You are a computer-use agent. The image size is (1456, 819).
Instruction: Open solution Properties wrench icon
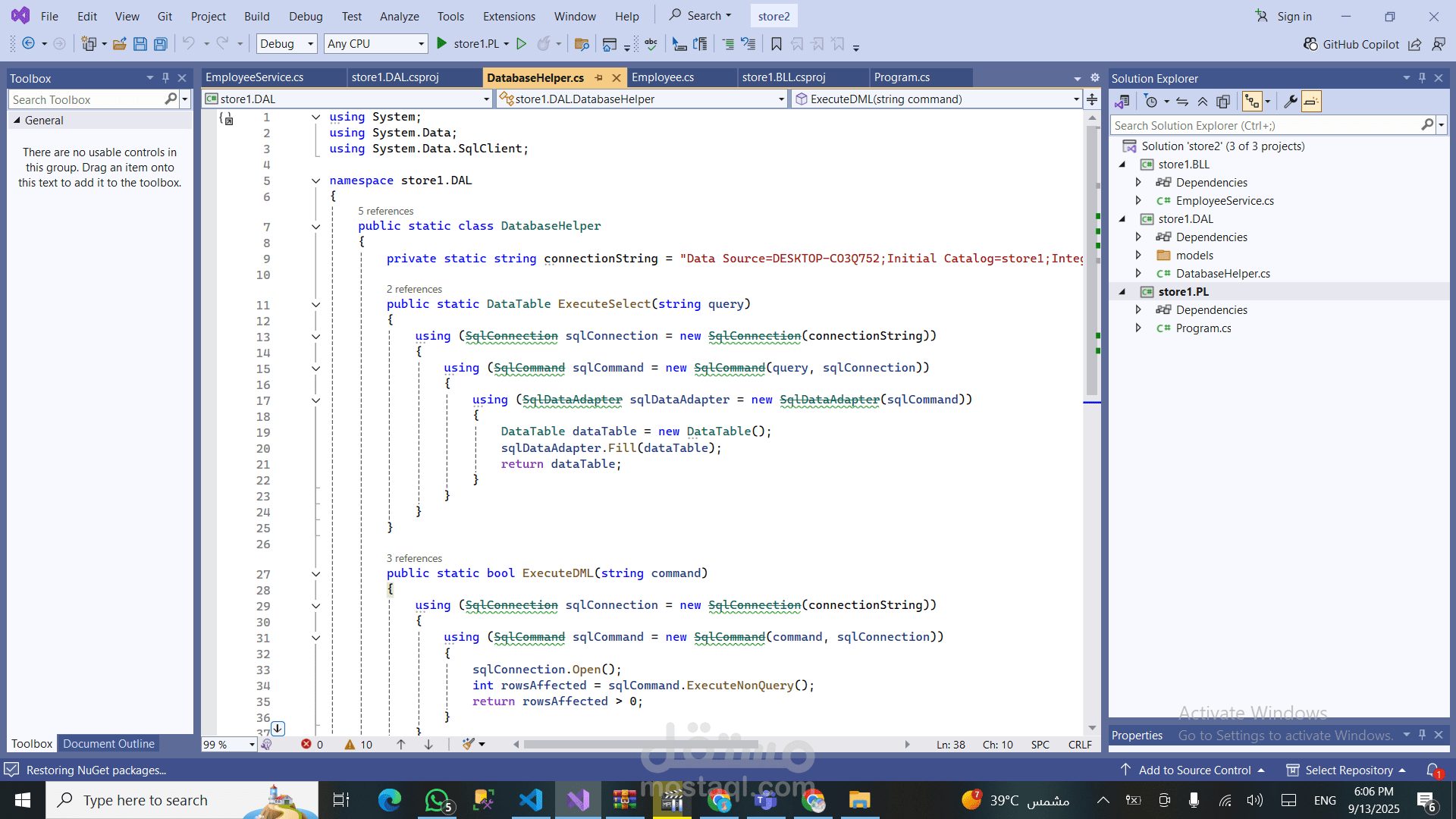(1290, 102)
